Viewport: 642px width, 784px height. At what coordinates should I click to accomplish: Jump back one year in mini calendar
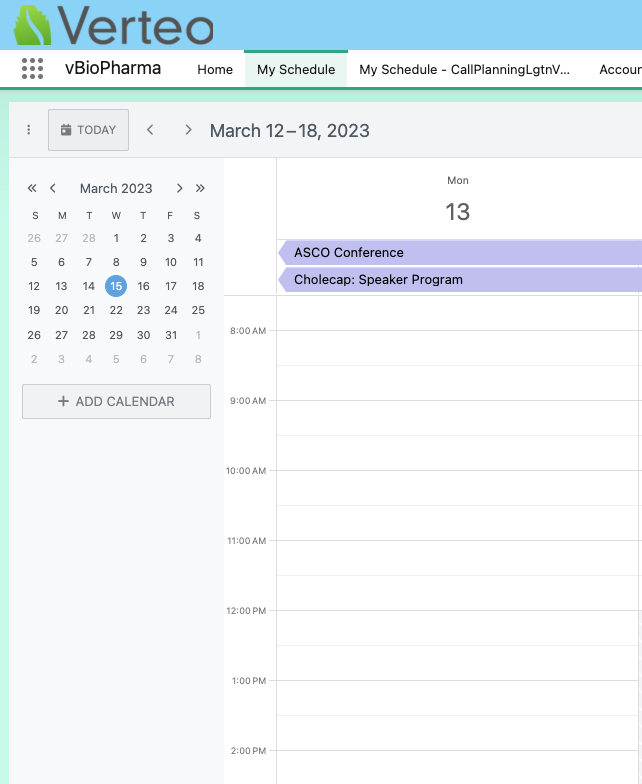coord(32,188)
